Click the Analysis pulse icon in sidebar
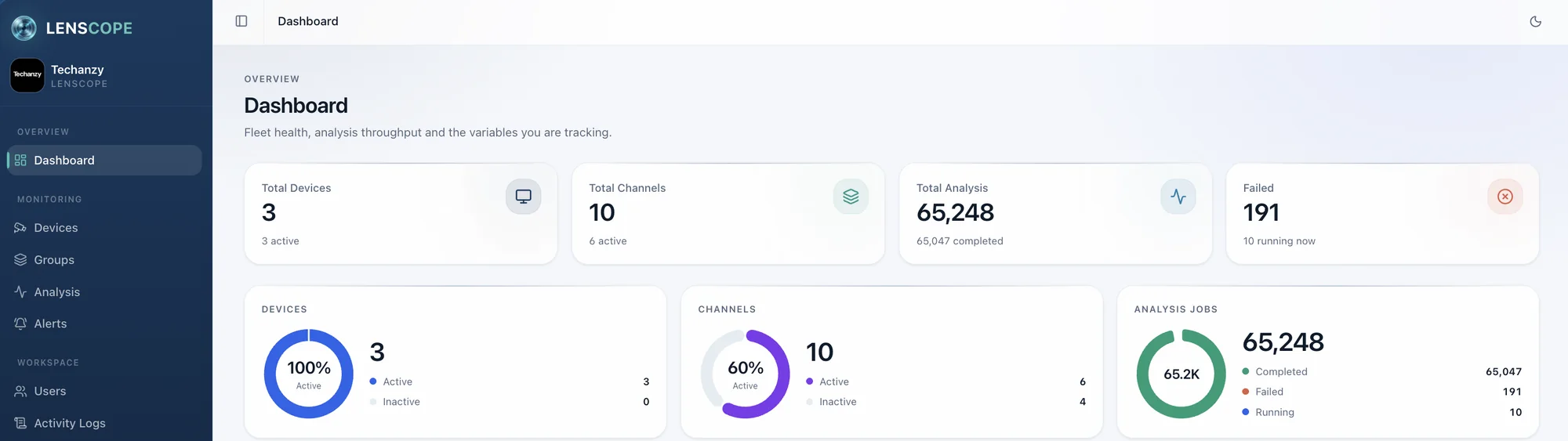The height and width of the screenshot is (441, 1568). 20,292
